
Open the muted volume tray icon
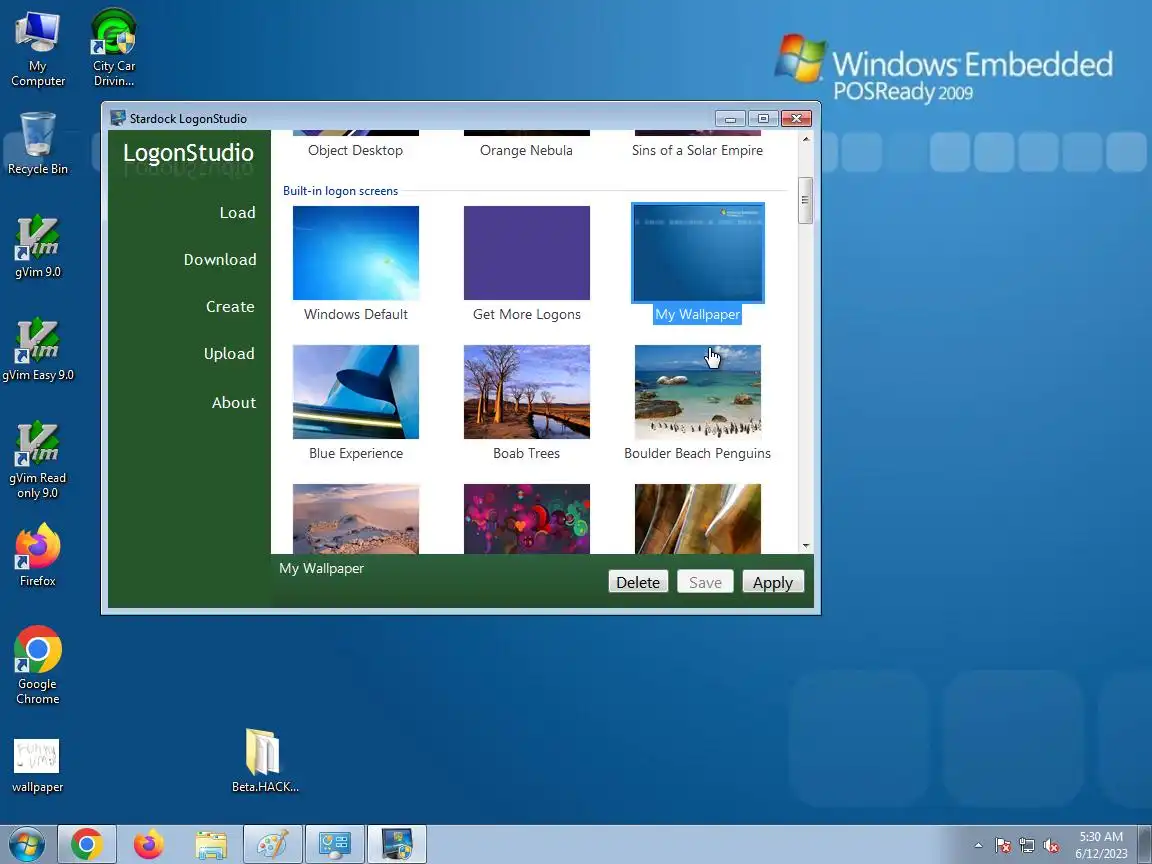point(1051,846)
